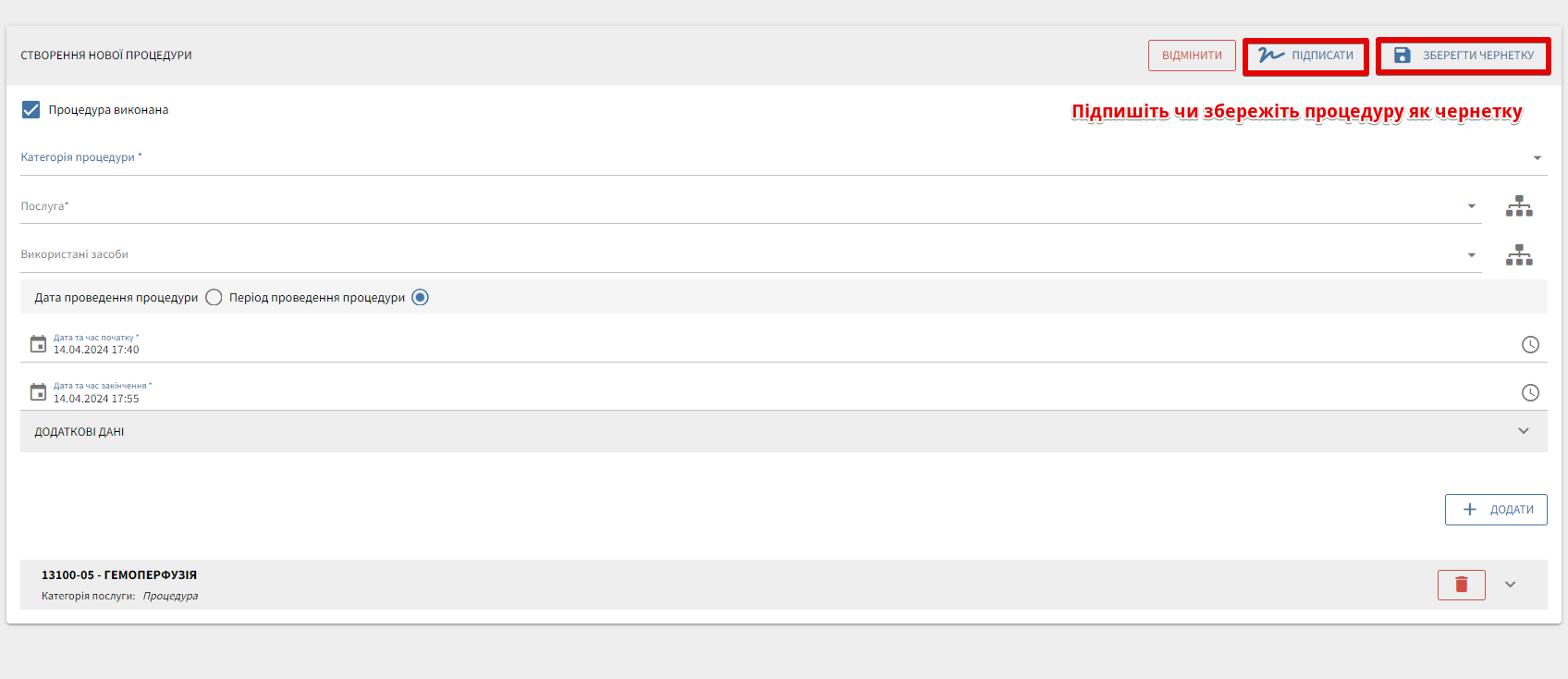The height and width of the screenshot is (679, 1568).
Task: Delete the ГЕМОПЕРФУЗІЯ service entry
Action: 1461,585
